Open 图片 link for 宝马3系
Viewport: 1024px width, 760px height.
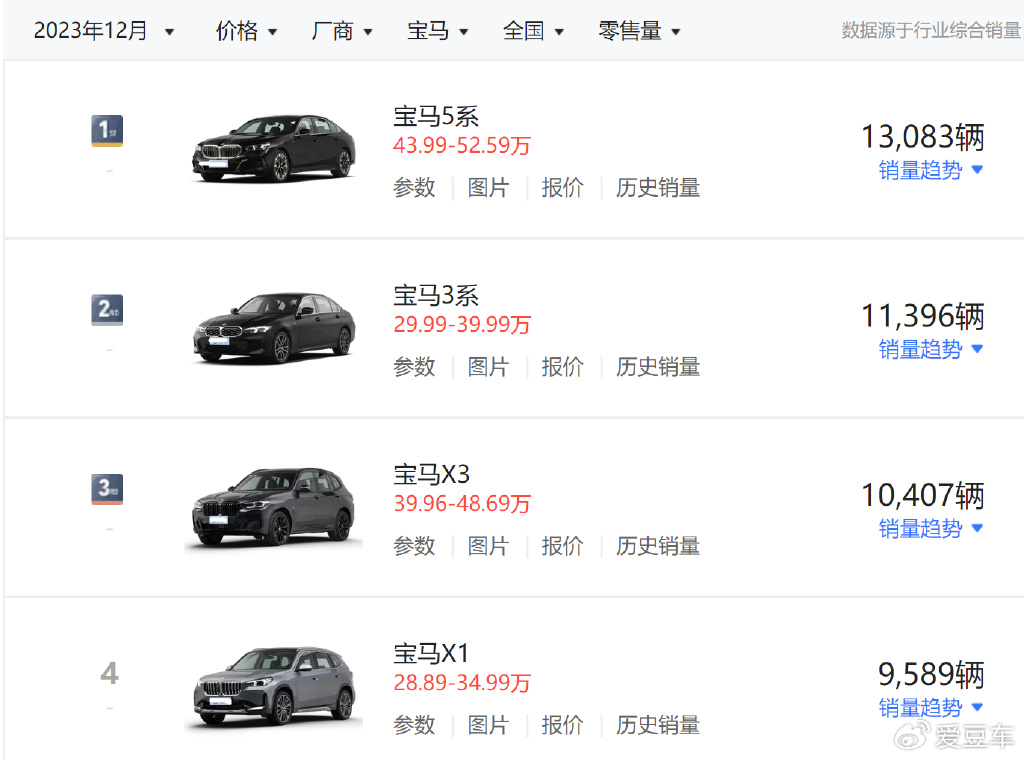[x=488, y=367]
